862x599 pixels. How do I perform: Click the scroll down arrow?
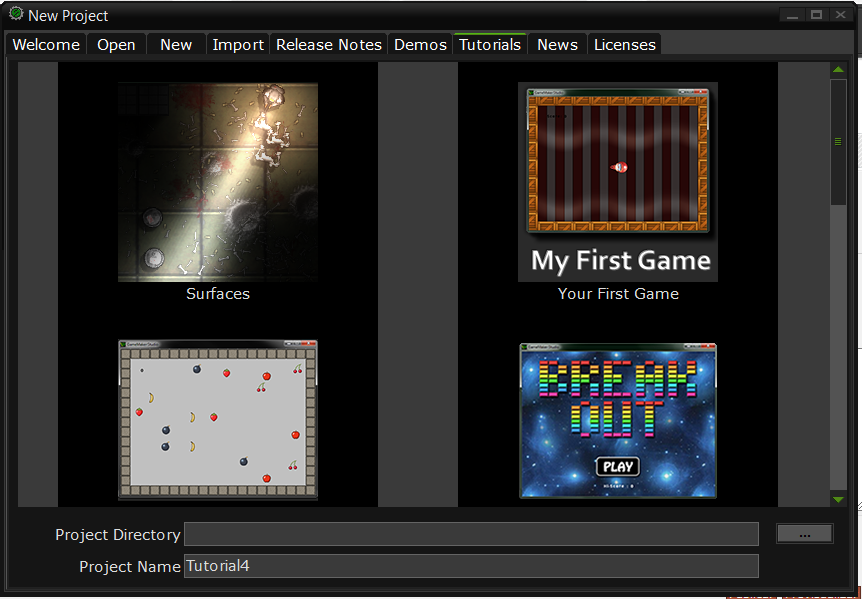click(838, 500)
